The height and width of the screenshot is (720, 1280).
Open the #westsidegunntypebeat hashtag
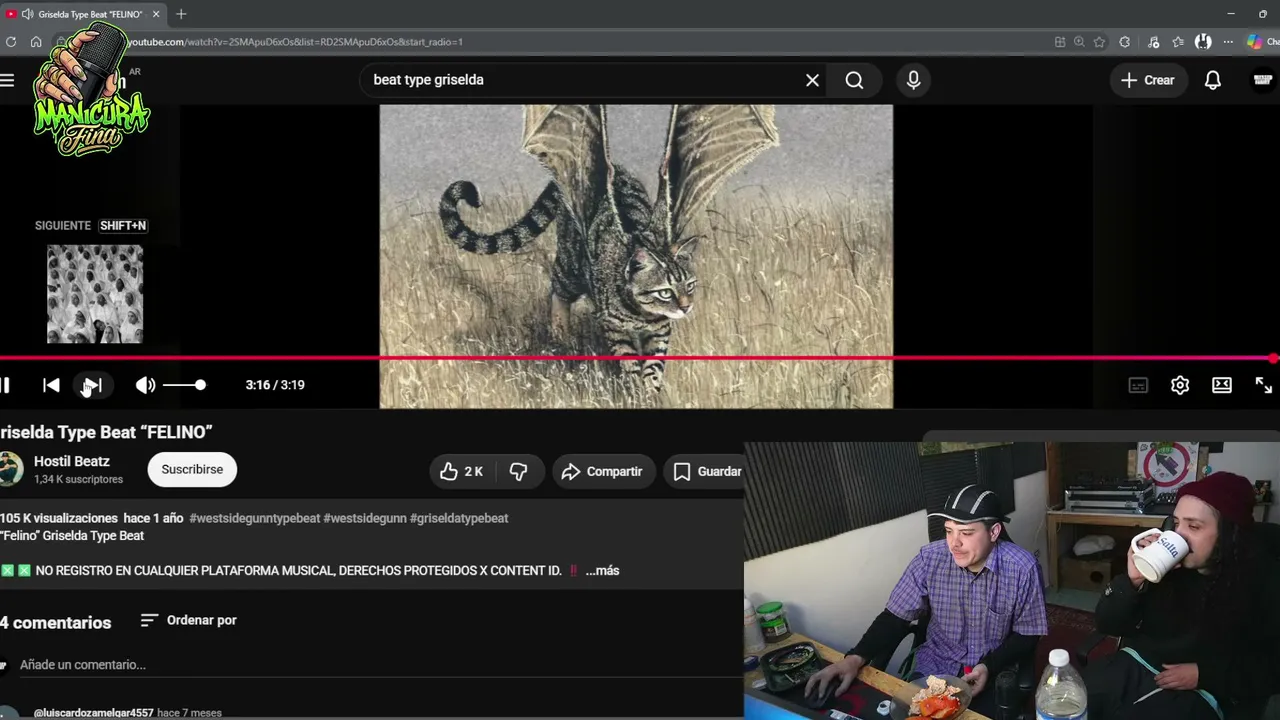pyautogui.click(x=254, y=518)
